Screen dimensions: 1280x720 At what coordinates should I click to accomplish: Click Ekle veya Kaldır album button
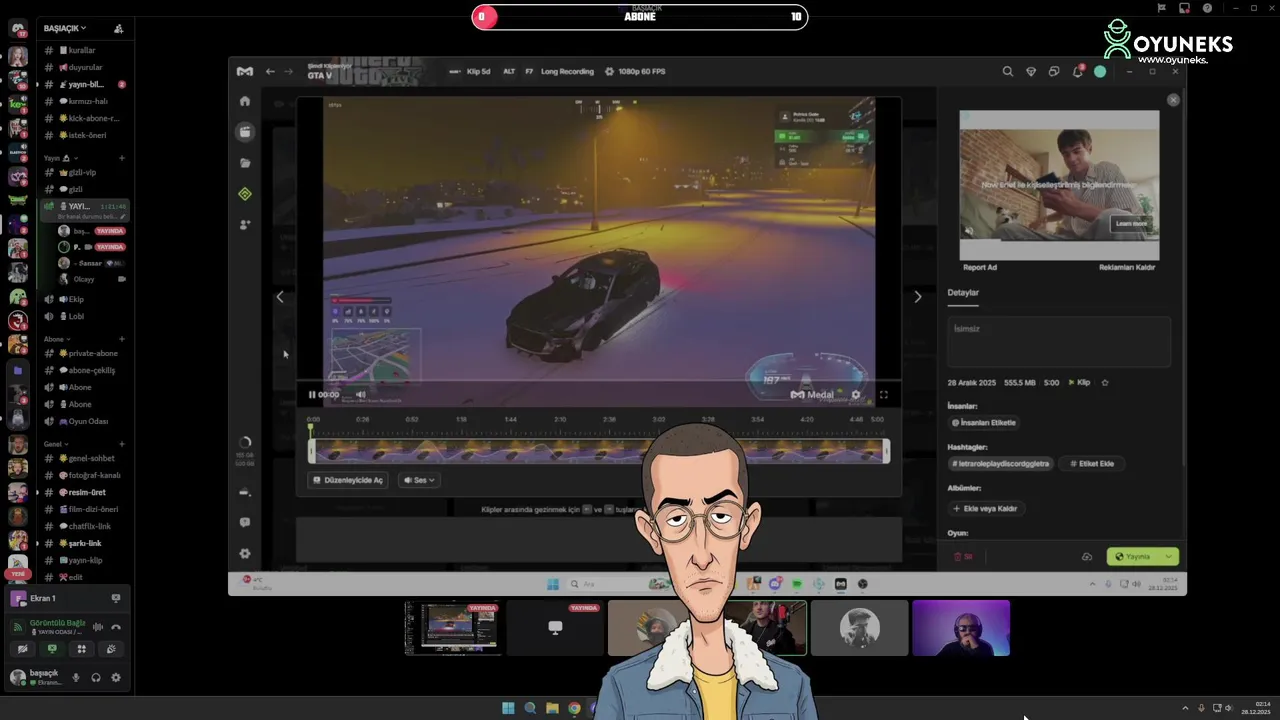point(985,509)
